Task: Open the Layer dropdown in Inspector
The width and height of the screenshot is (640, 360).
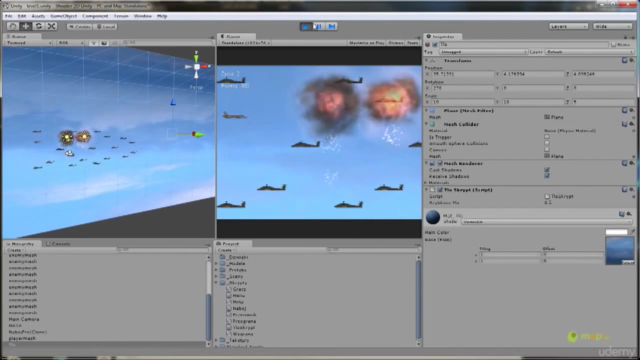Action: coord(590,52)
